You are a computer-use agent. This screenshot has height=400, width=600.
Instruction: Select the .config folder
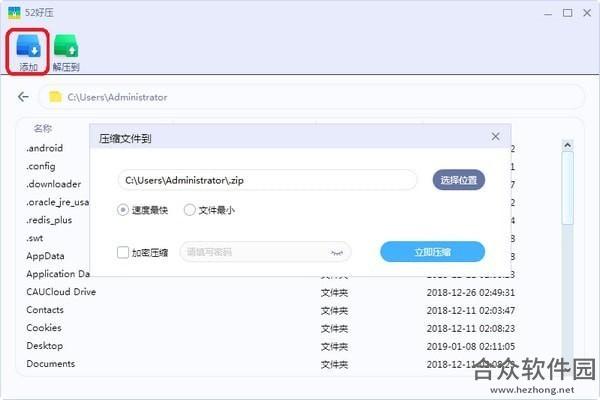click(x=41, y=166)
